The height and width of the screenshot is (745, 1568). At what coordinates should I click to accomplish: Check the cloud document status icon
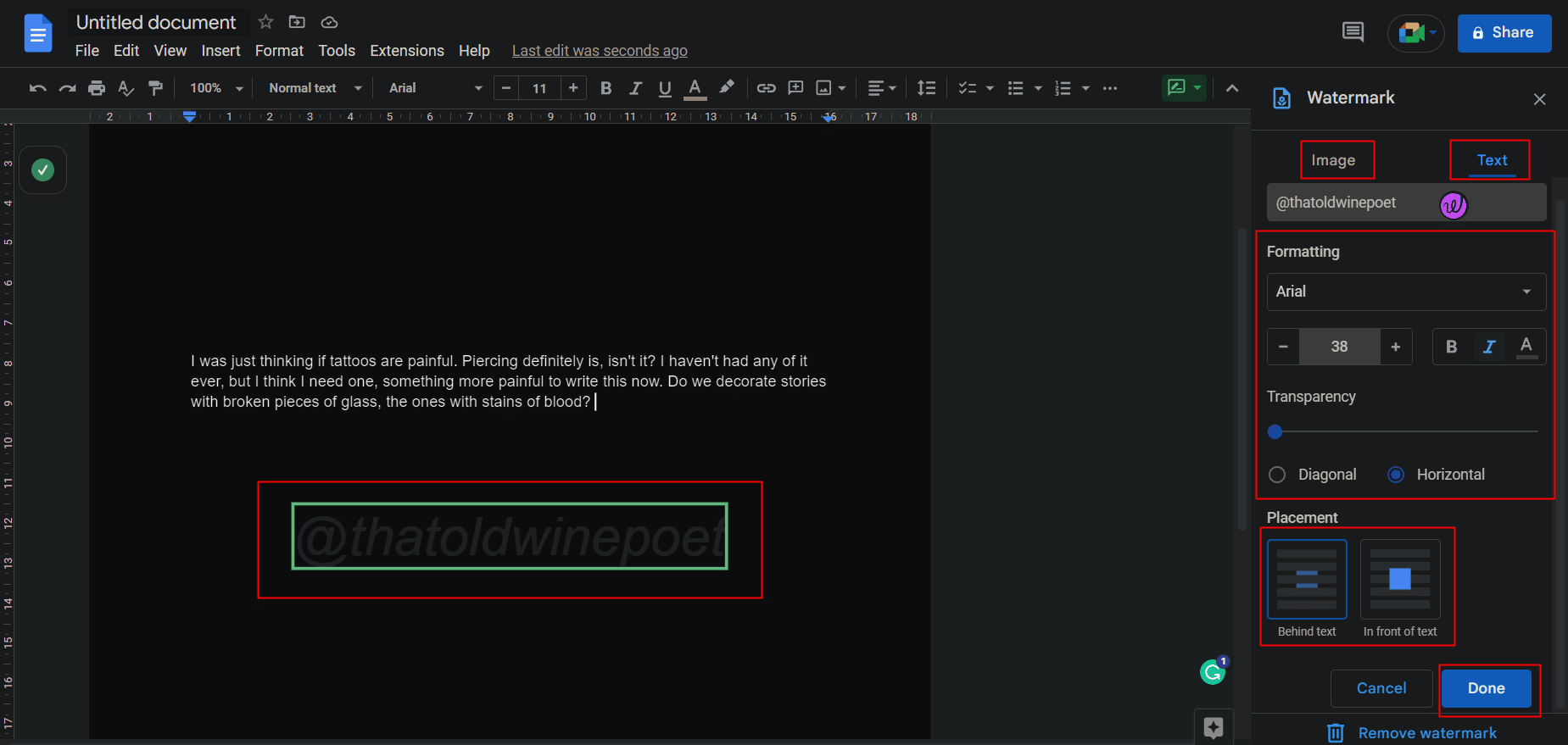point(330,22)
